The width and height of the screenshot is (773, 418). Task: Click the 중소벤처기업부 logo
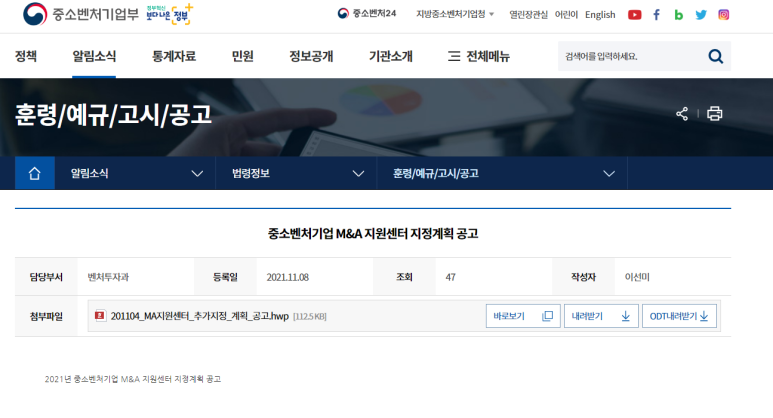click(x=81, y=14)
